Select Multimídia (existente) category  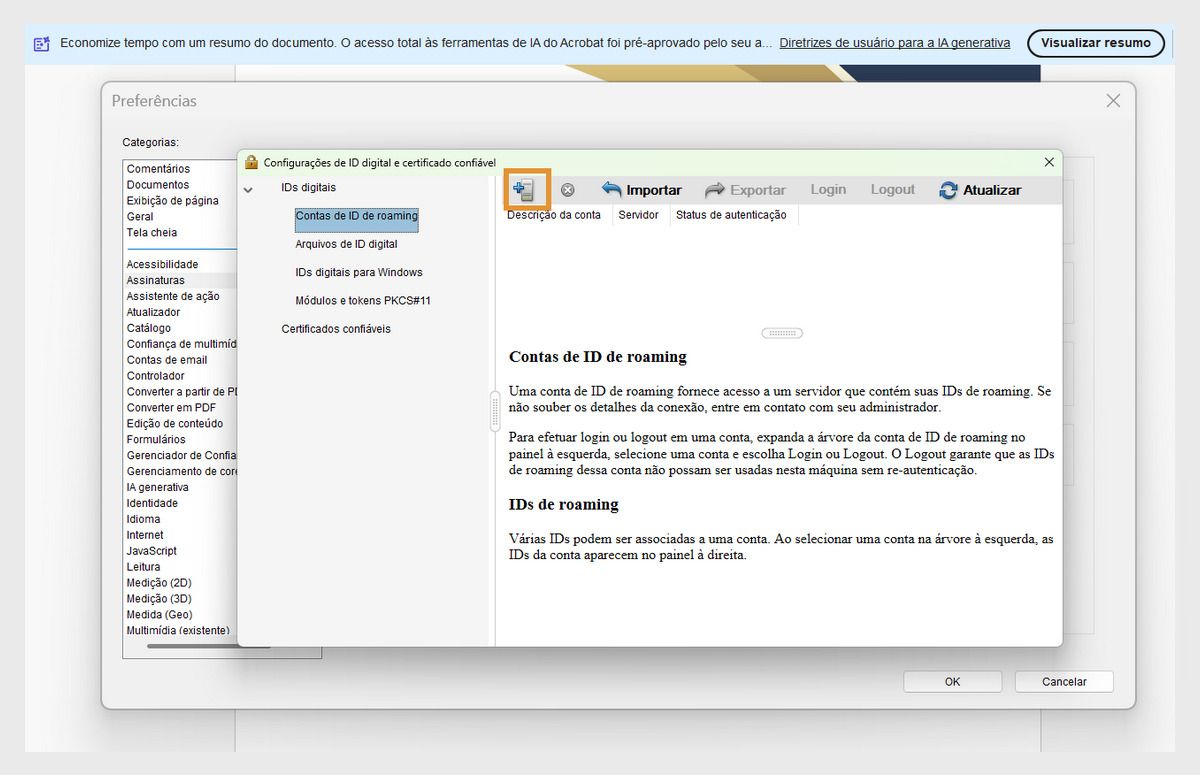click(x=178, y=631)
